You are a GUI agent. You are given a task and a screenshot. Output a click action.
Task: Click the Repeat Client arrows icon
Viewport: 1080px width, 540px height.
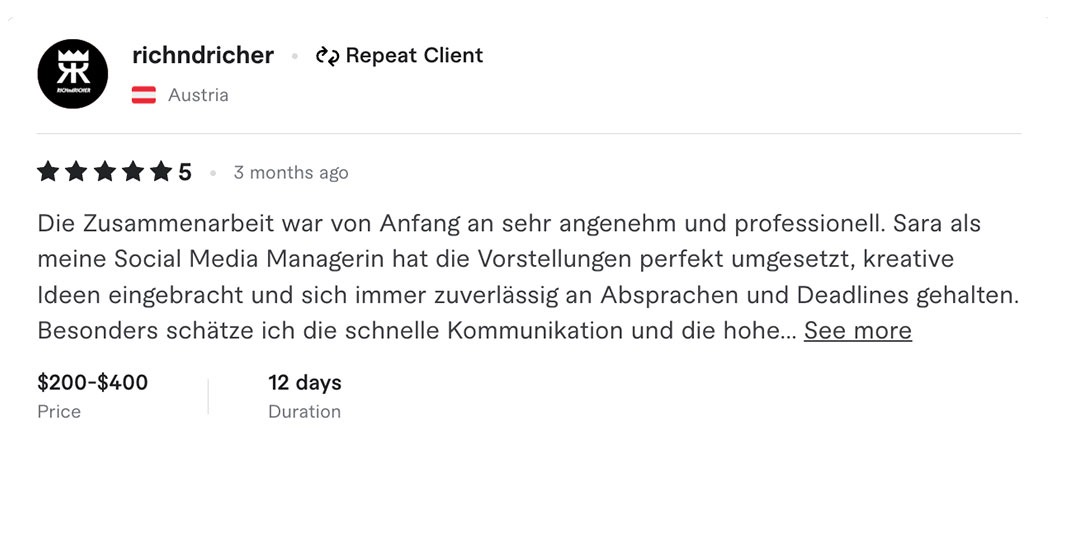coord(327,56)
